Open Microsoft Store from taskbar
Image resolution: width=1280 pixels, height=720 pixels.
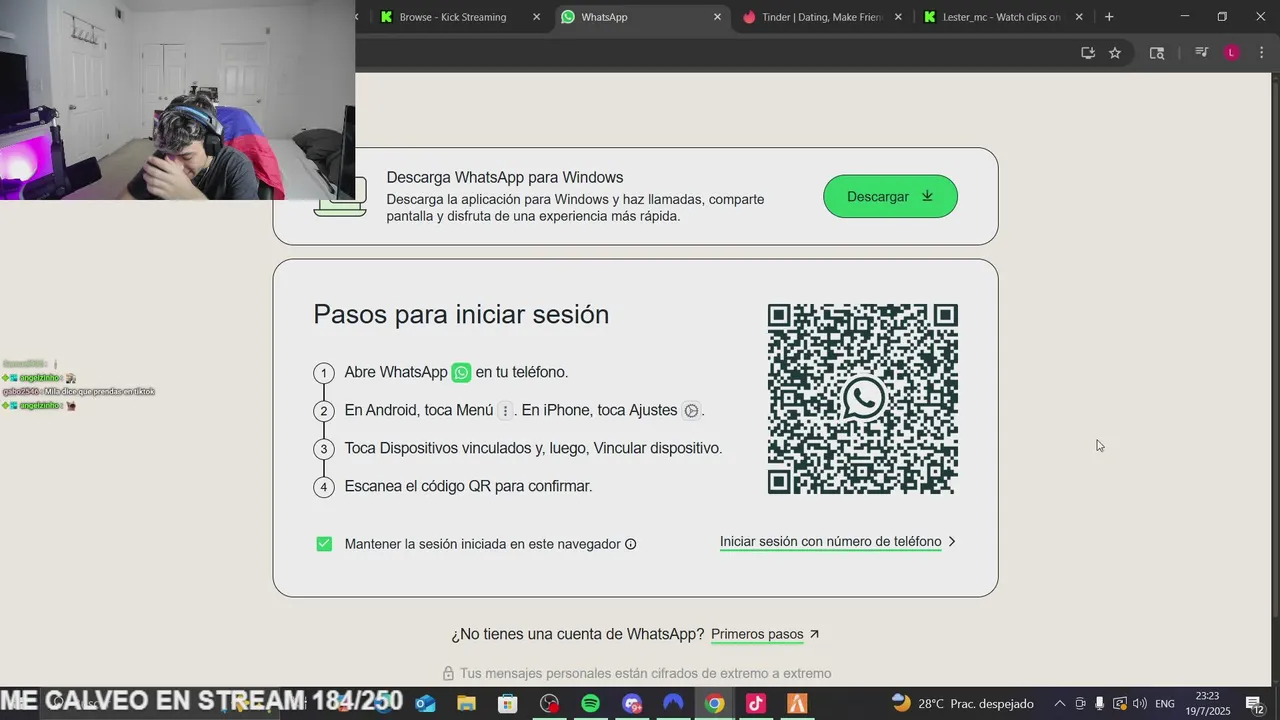pyautogui.click(x=508, y=704)
